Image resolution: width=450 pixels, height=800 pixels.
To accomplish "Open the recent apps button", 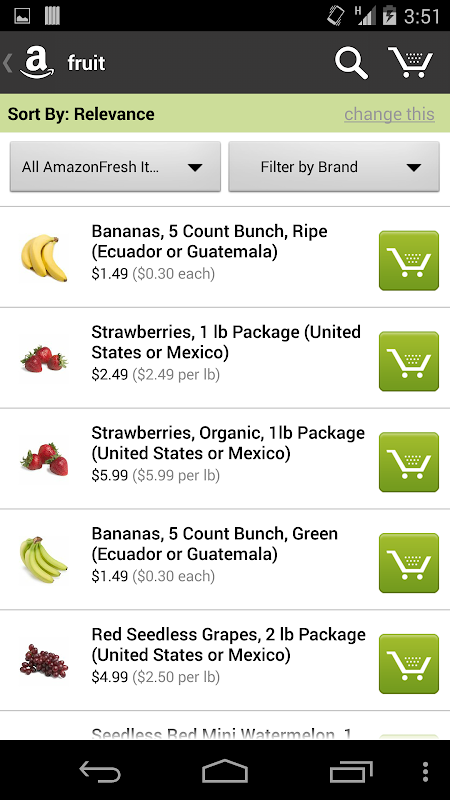I will 351,771.
